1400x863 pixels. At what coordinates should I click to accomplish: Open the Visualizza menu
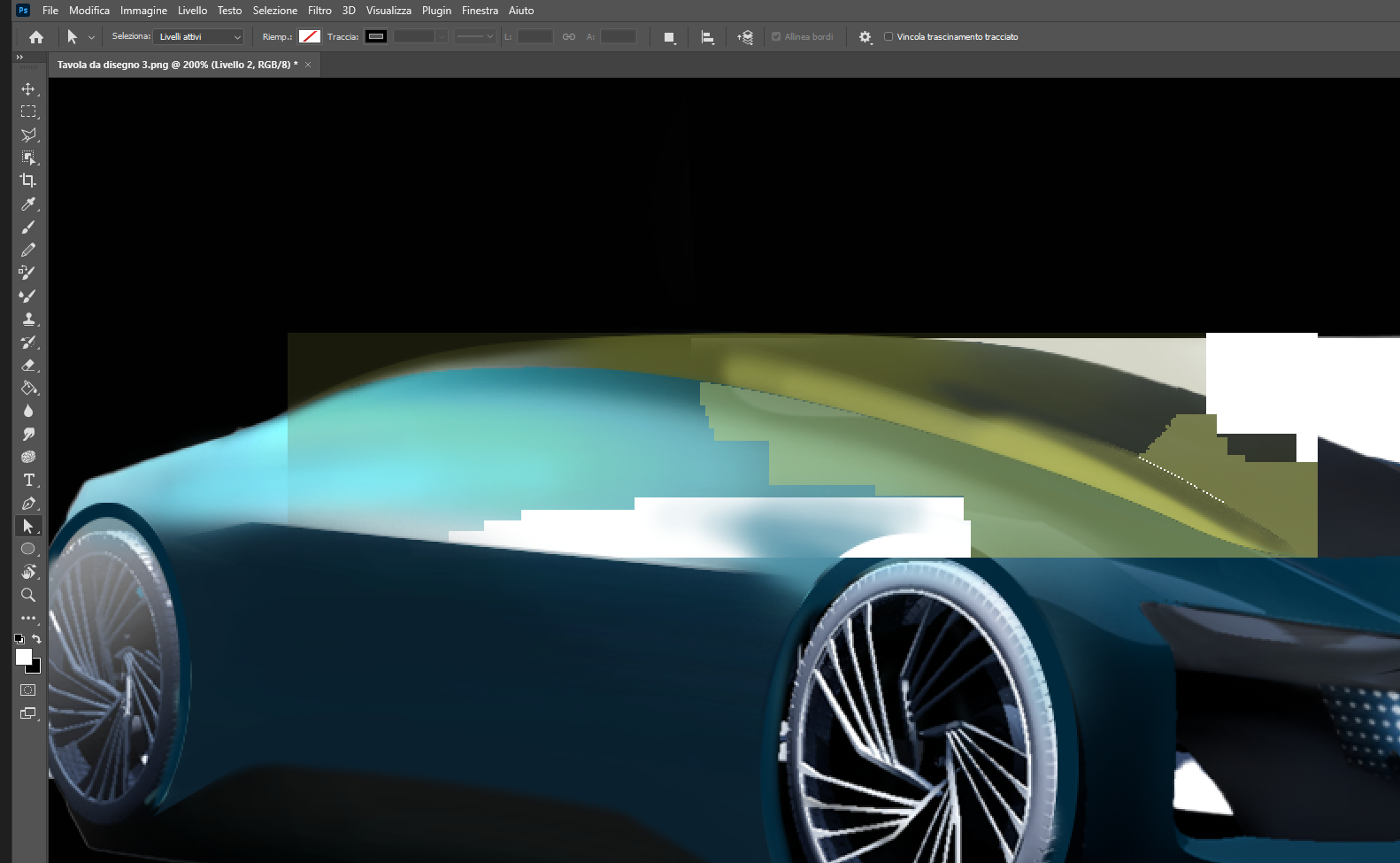388,11
